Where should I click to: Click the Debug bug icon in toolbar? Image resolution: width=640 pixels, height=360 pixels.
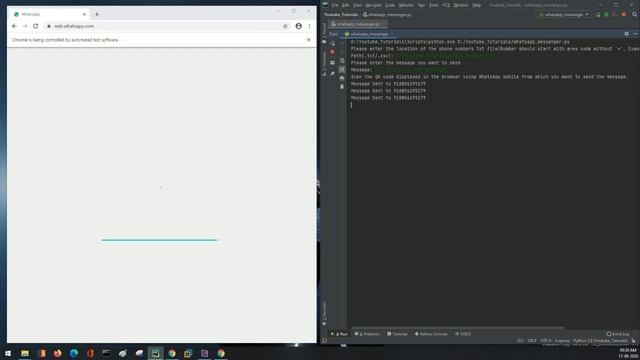(606, 15)
